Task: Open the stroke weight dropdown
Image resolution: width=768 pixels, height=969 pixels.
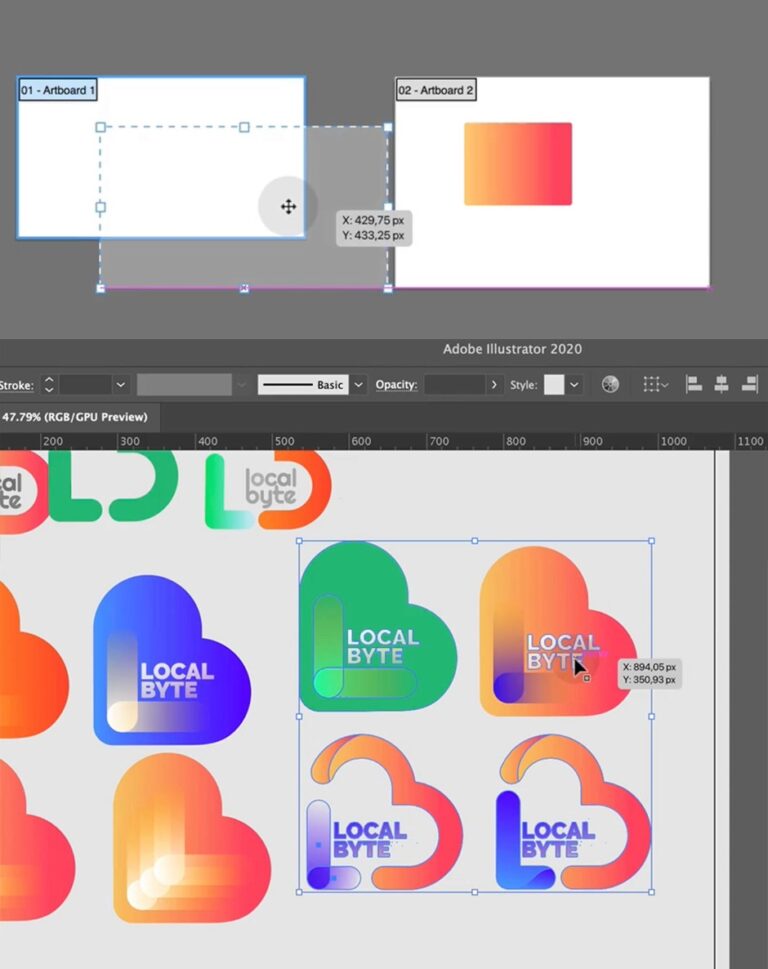Action: pos(120,384)
